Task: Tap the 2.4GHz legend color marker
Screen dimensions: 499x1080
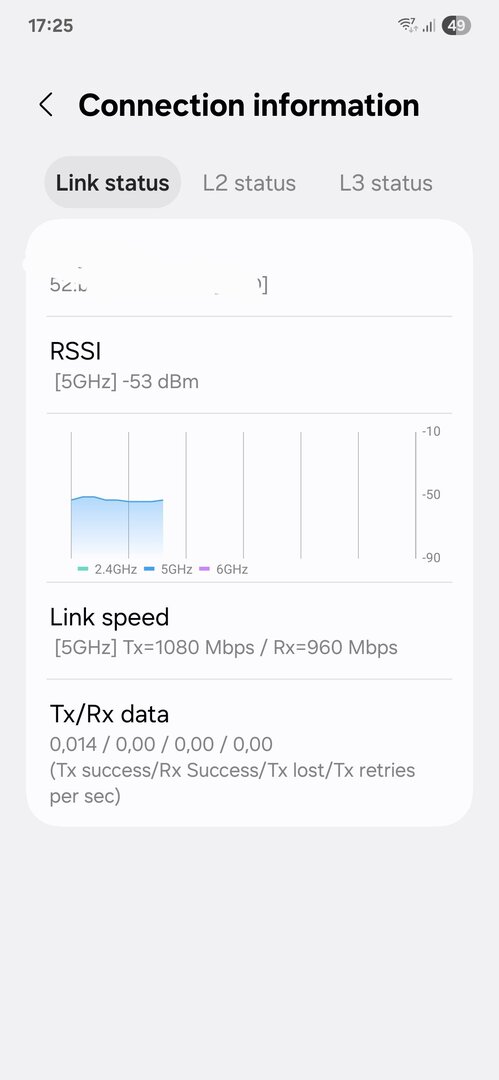Action: click(x=83, y=569)
